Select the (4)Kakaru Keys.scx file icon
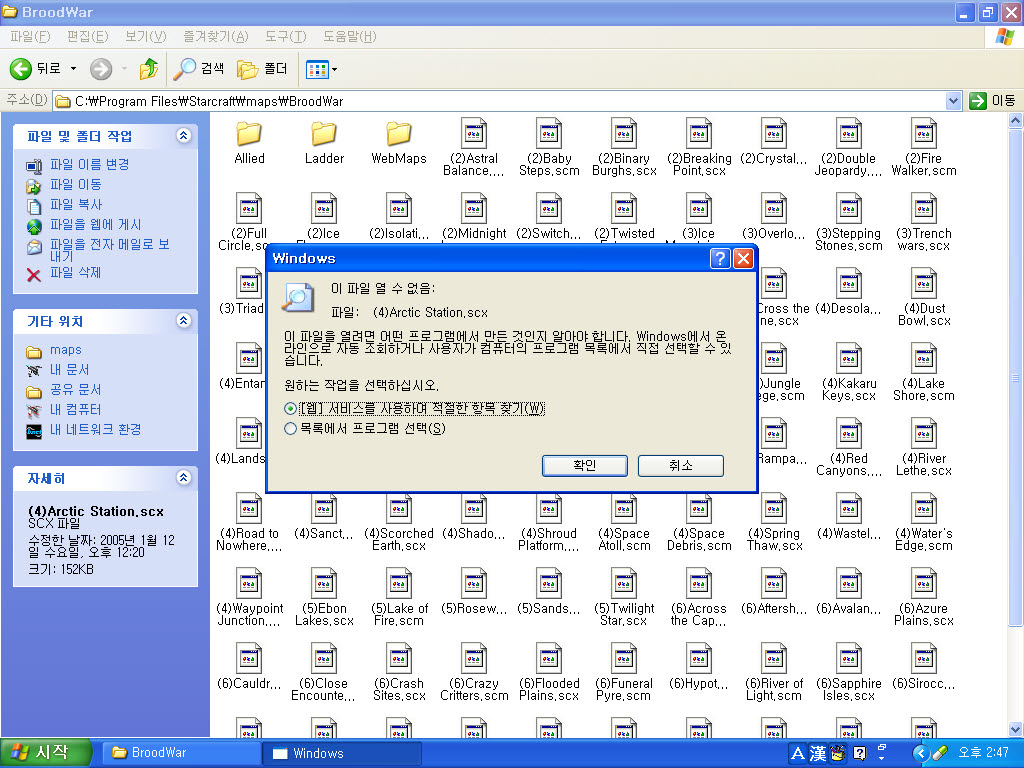Image resolution: width=1024 pixels, height=768 pixels. (848, 359)
